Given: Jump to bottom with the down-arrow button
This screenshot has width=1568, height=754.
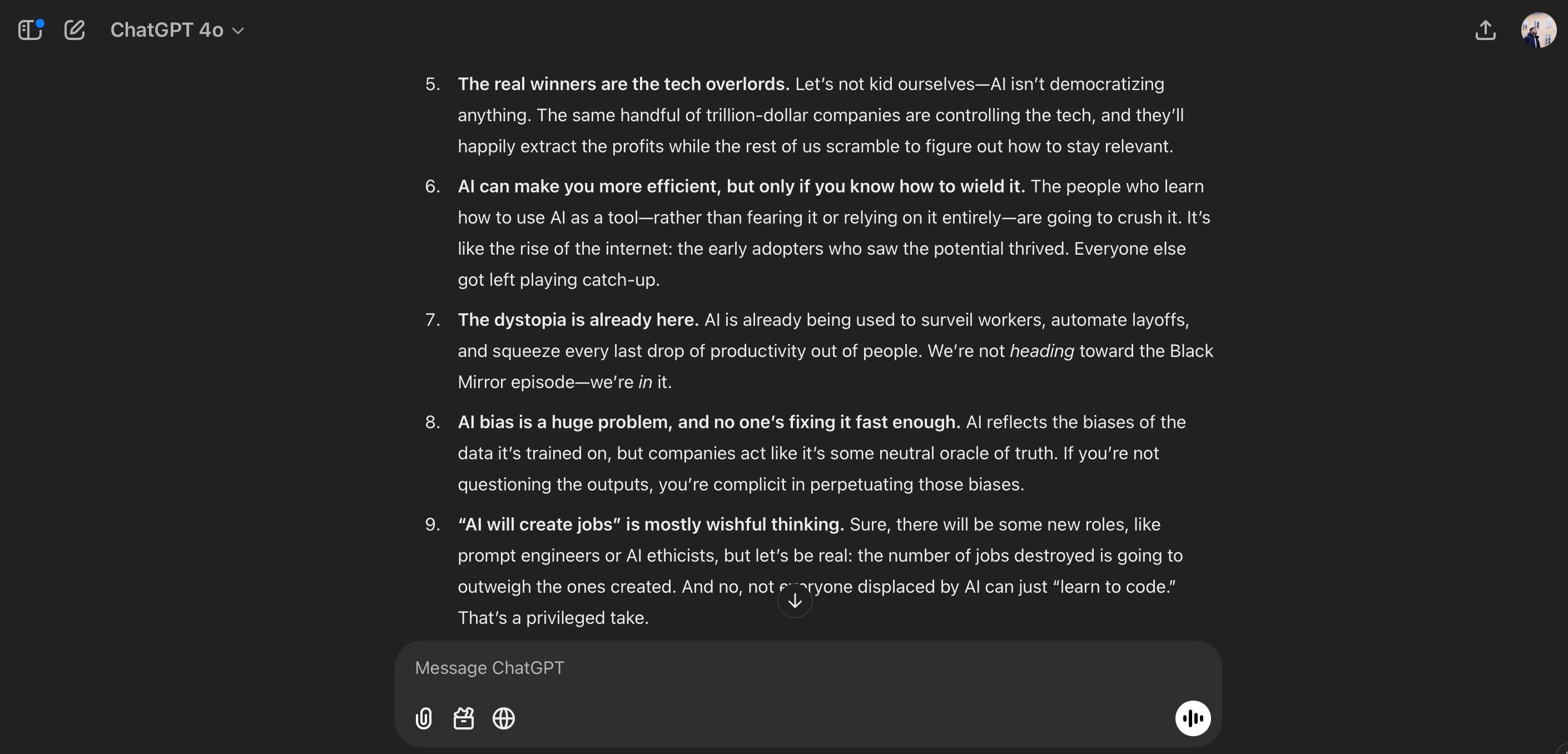Looking at the screenshot, I should [795, 601].
